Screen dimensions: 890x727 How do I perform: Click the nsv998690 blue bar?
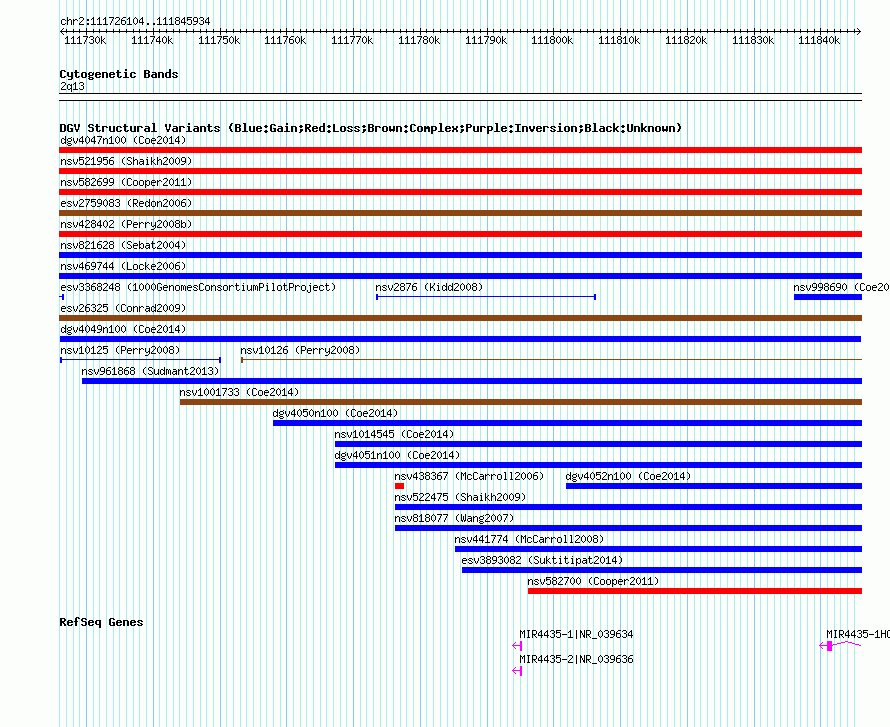[828, 297]
